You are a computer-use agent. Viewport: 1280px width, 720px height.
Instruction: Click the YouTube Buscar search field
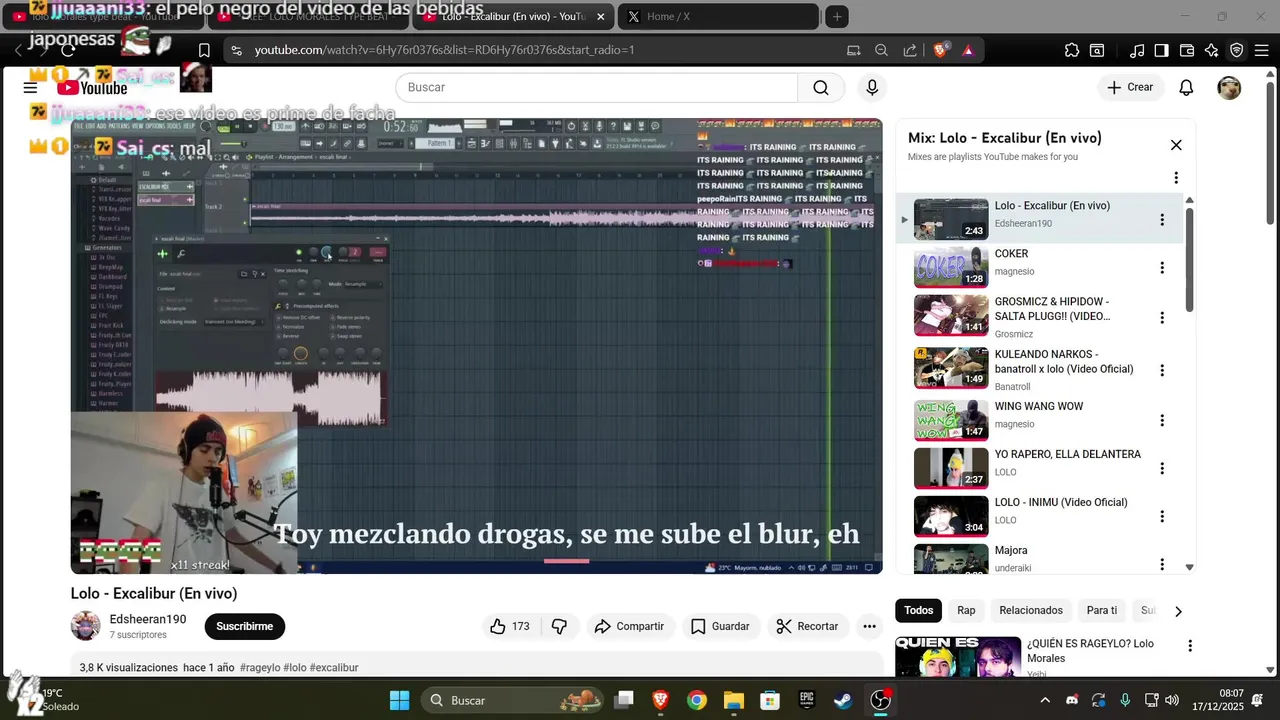597,88
